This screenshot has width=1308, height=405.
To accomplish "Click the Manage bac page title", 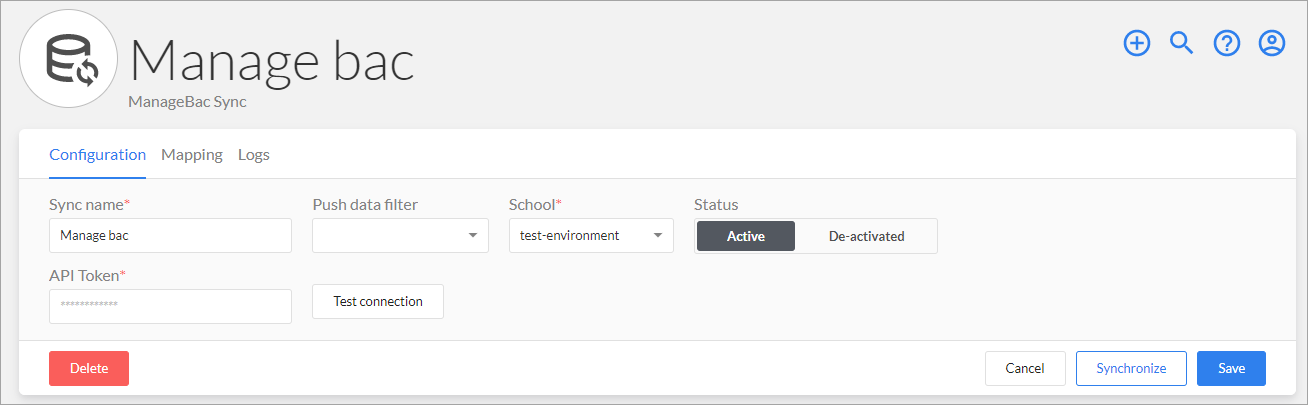I will [272, 59].
